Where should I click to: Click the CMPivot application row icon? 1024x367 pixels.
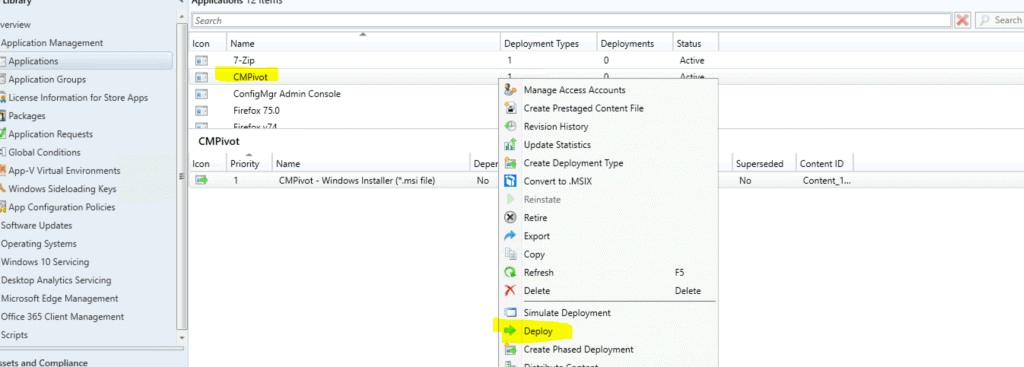[202, 77]
